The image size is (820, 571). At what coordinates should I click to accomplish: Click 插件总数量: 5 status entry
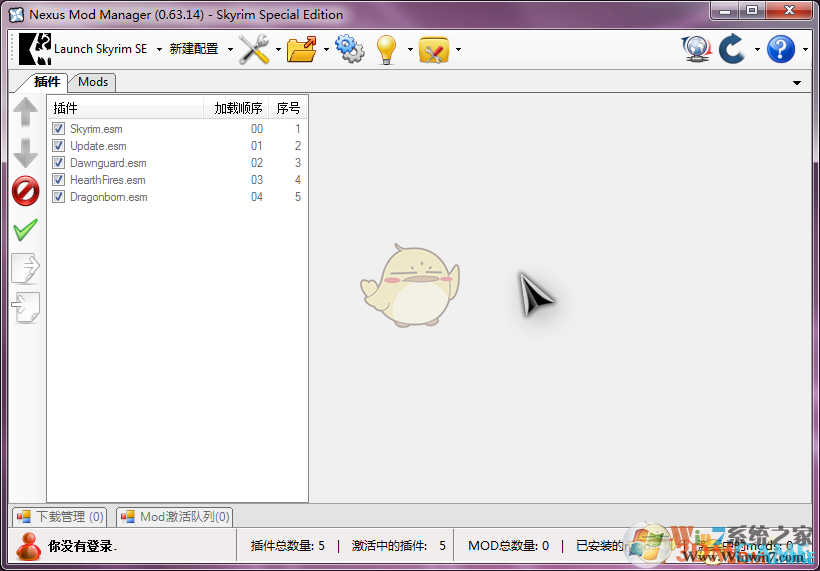[x=288, y=546]
